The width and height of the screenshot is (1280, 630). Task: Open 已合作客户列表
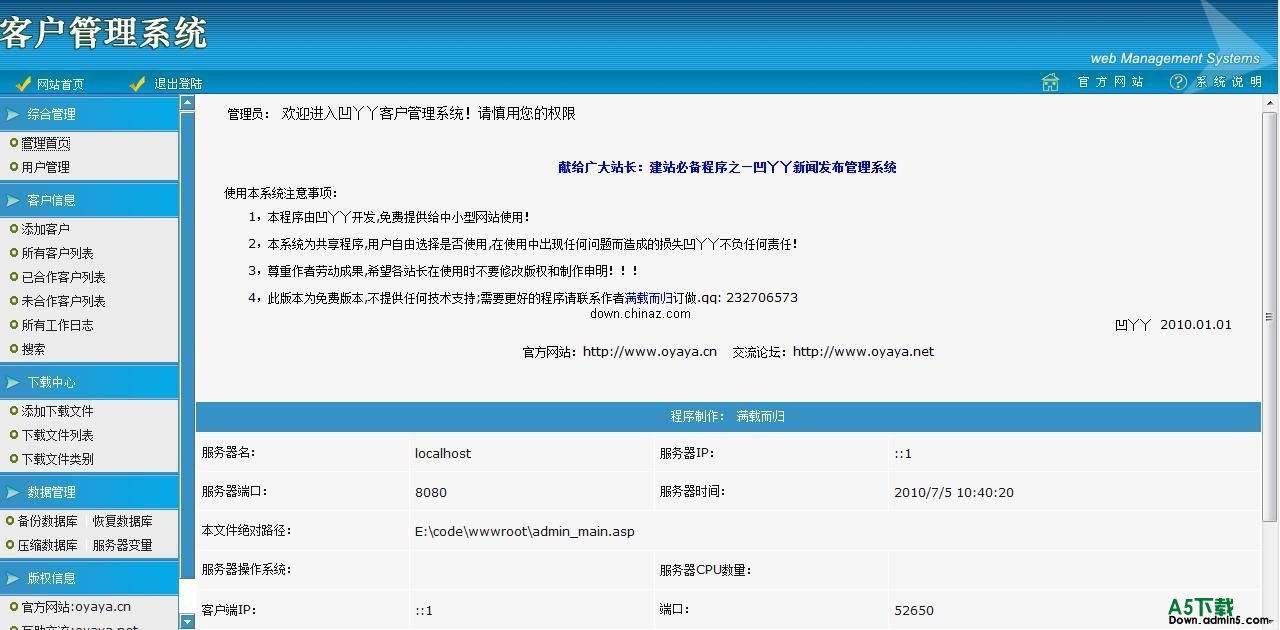64,277
